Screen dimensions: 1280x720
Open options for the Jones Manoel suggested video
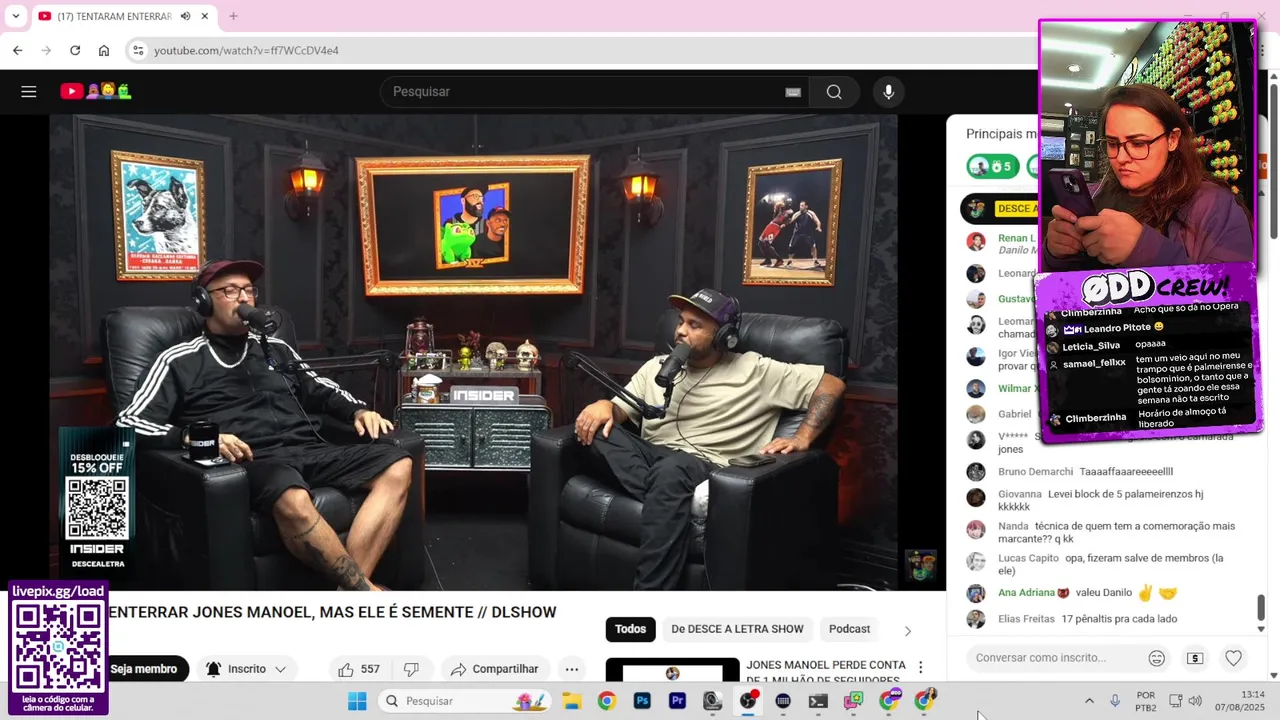921,668
